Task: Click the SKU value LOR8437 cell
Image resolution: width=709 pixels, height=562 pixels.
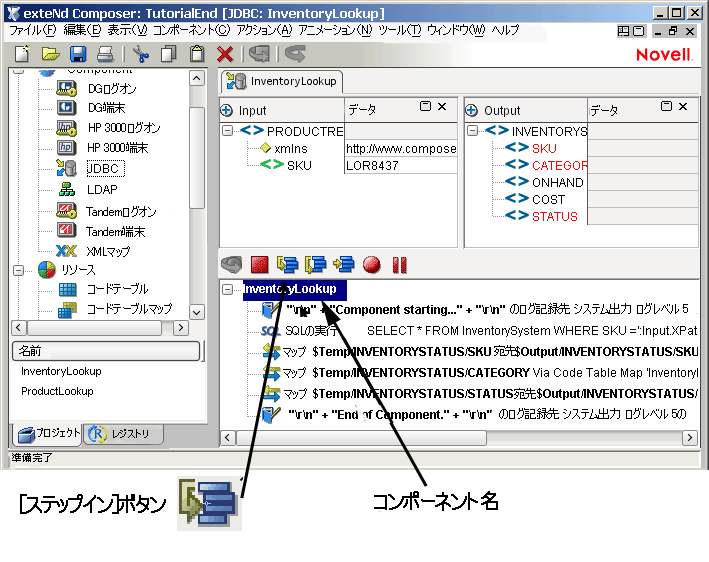Action: point(401,165)
